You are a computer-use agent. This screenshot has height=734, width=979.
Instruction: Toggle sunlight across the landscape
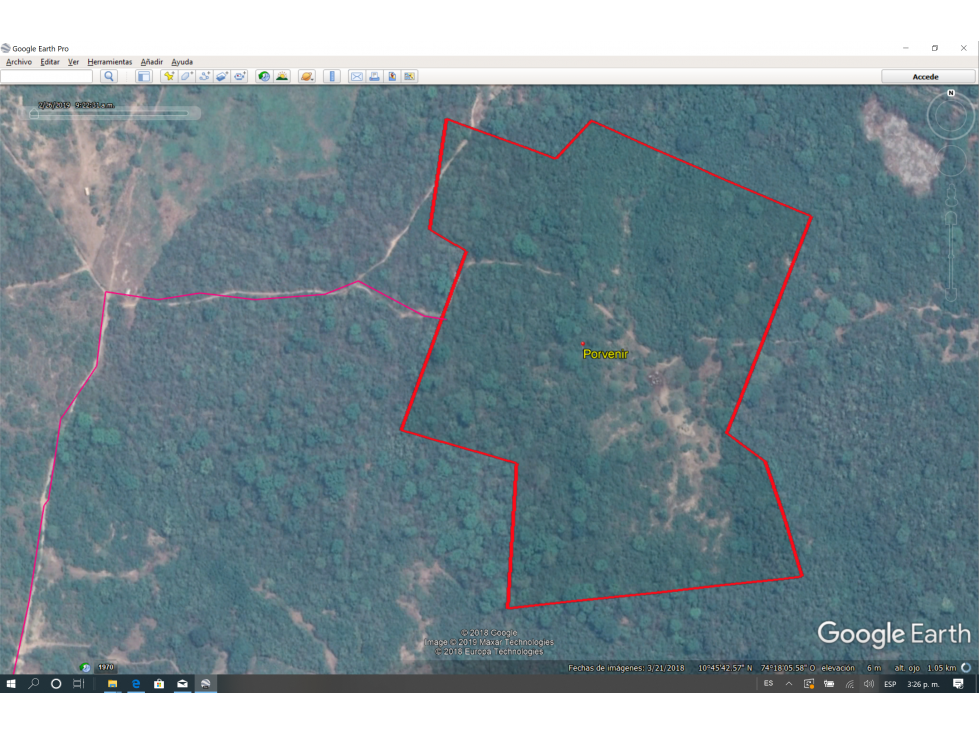282,76
